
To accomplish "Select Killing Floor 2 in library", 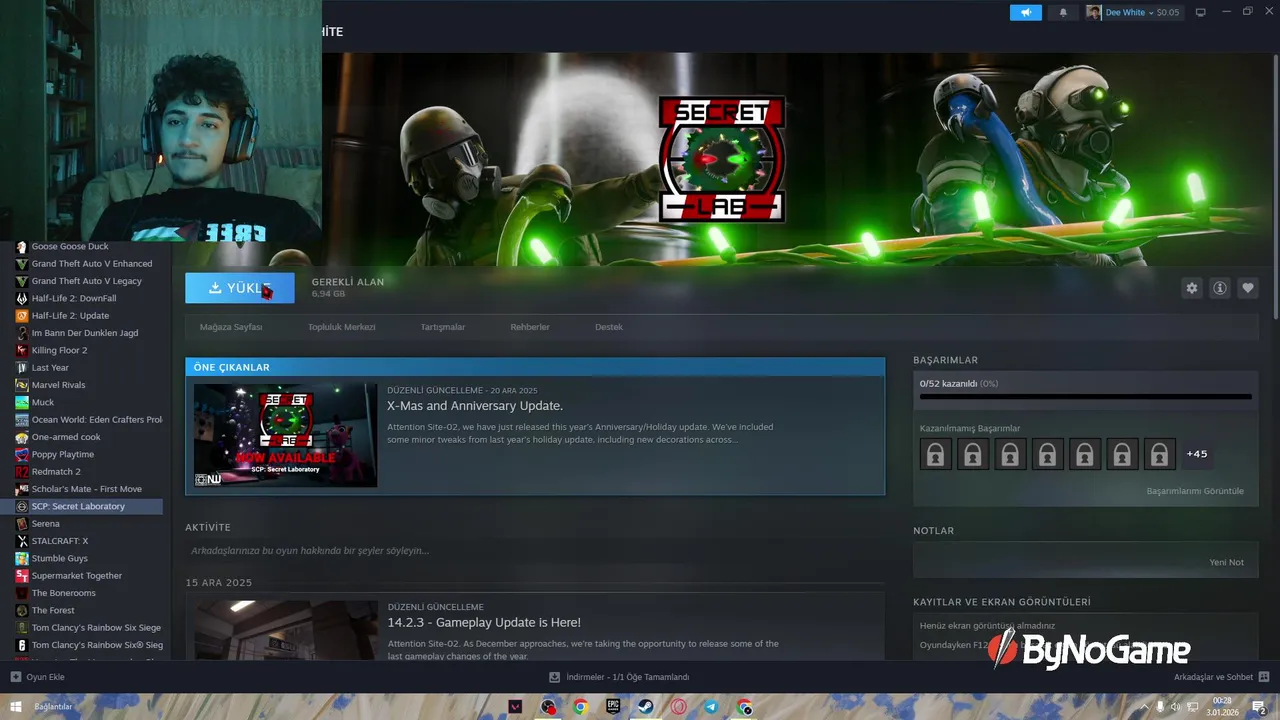I will [59, 350].
